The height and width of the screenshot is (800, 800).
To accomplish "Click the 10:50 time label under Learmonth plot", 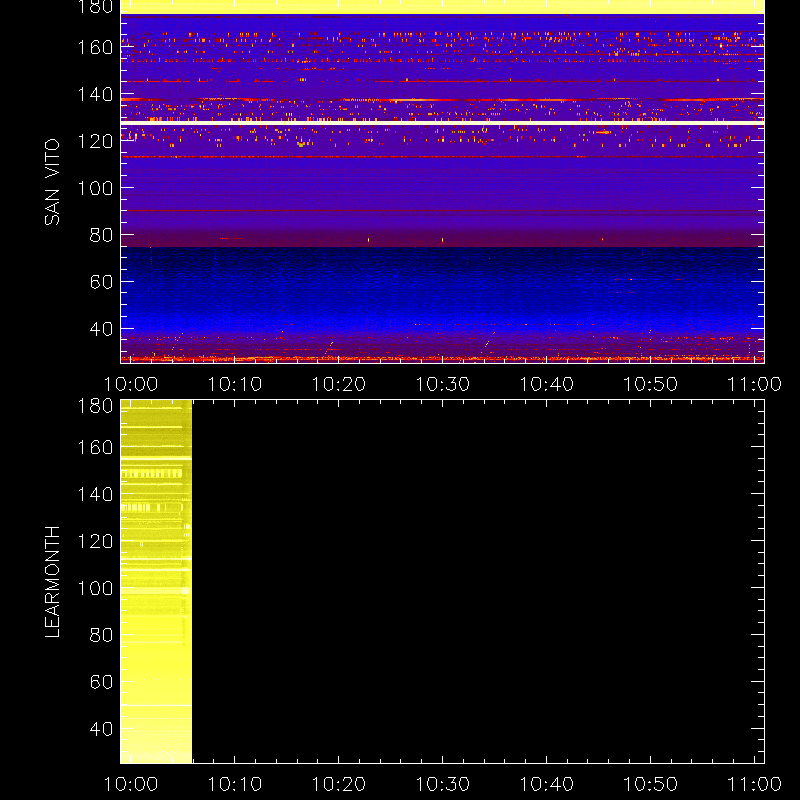I will pyautogui.click(x=651, y=784).
